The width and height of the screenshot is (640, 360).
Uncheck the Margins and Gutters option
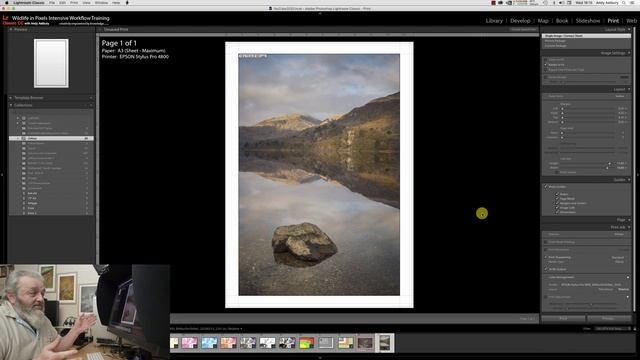(557, 203)
